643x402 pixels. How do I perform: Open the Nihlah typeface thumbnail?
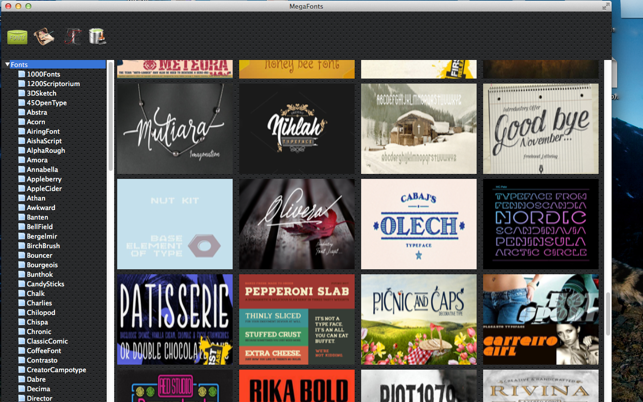[297, 128]
